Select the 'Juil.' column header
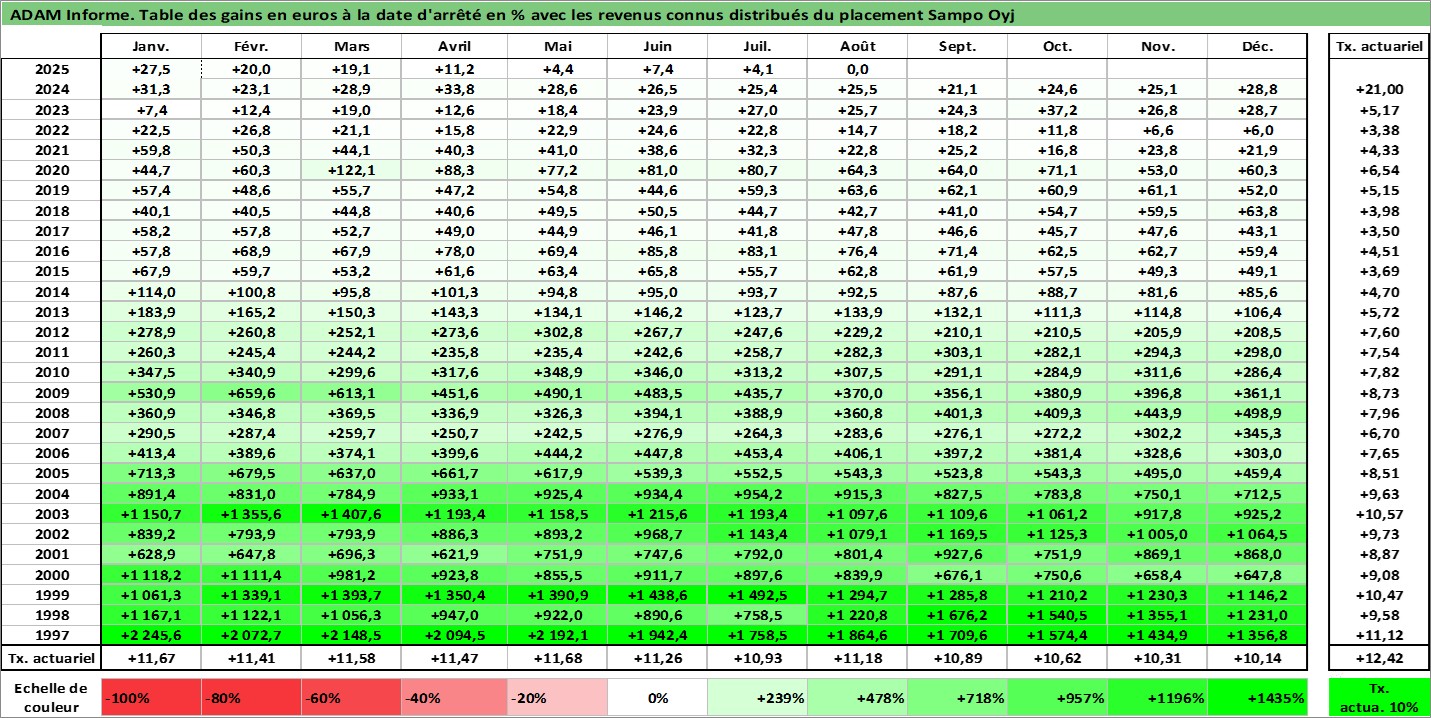Image resolution: width=1431 pixels, height=718 pixels. (x=757, y=47)
